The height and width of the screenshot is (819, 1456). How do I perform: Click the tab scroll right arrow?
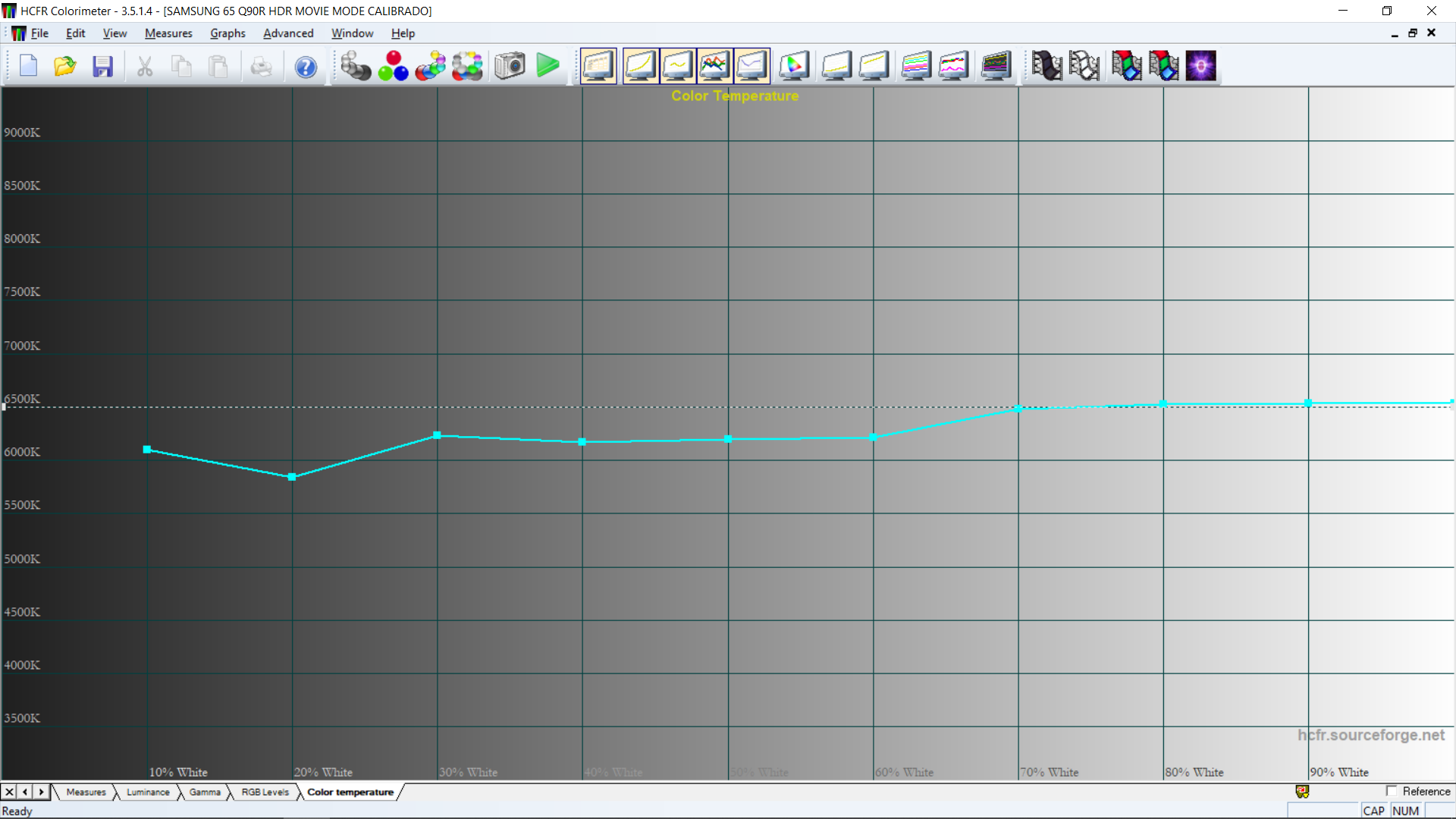coord(42,792)
